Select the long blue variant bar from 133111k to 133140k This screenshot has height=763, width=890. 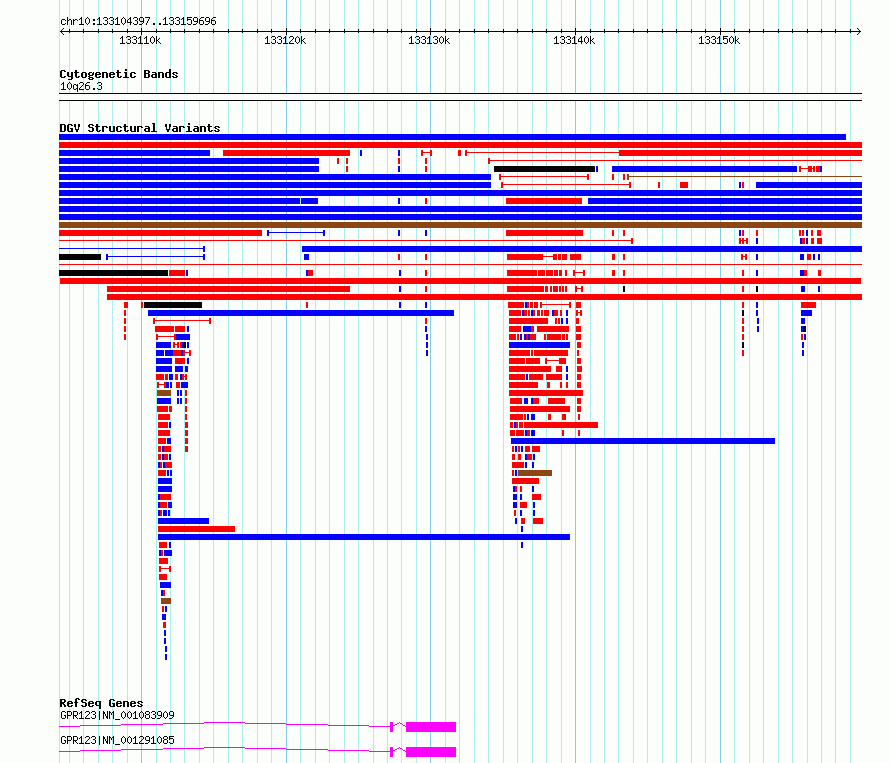pos(364,537)
